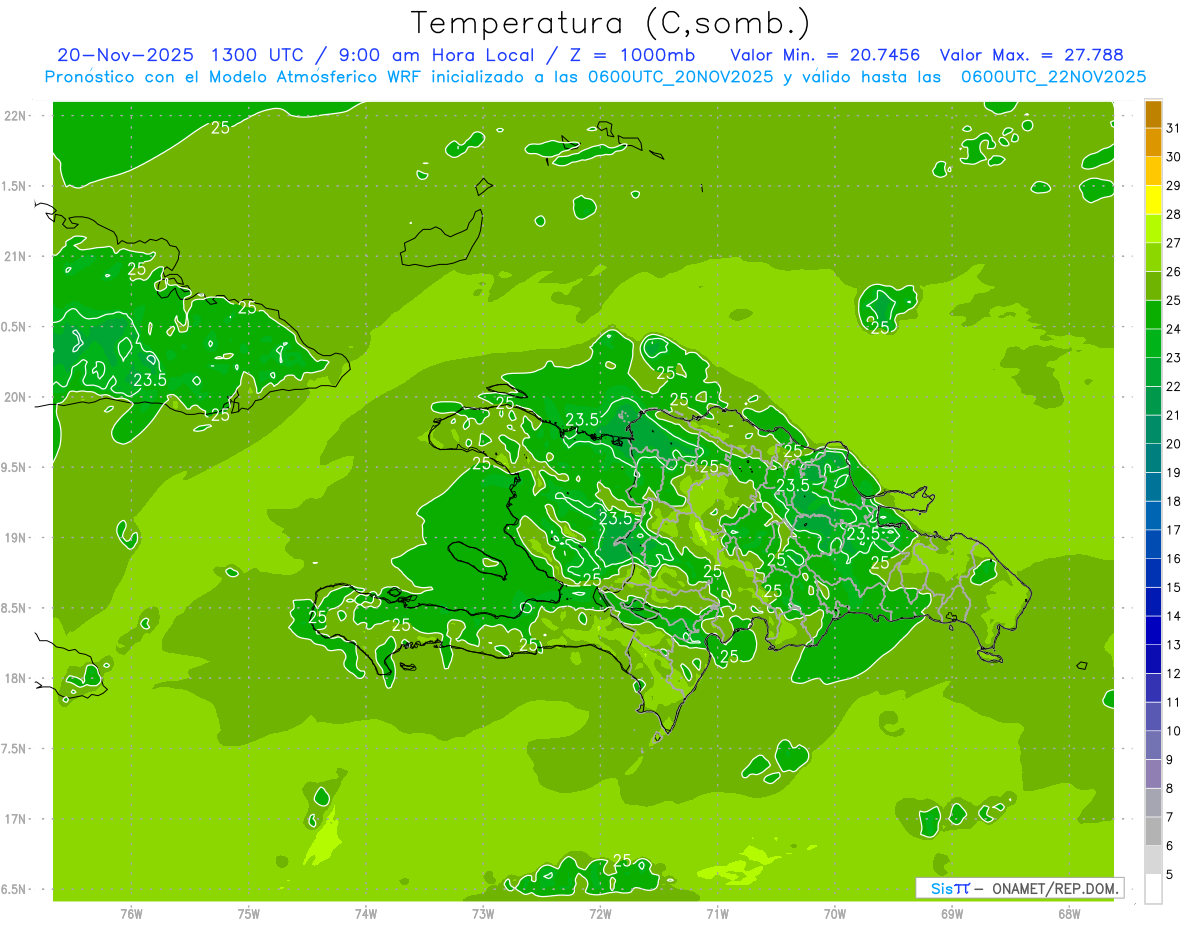Pick the dark blue swatch between 13 and 14
The width and height of the screenshot is (1200, 927).
click(1153, 630)
